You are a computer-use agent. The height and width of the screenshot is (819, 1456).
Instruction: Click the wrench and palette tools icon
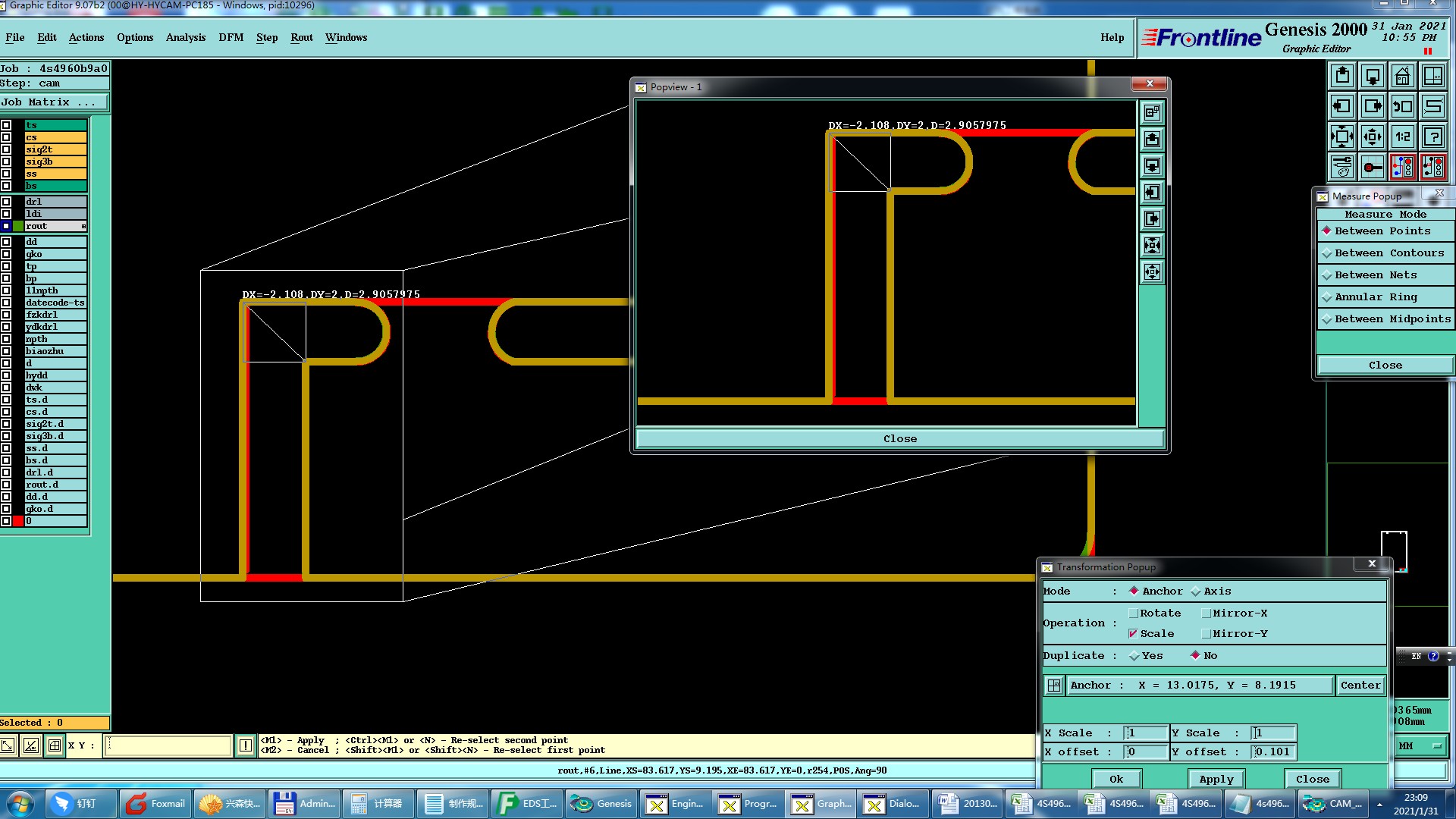[1342, 167]
